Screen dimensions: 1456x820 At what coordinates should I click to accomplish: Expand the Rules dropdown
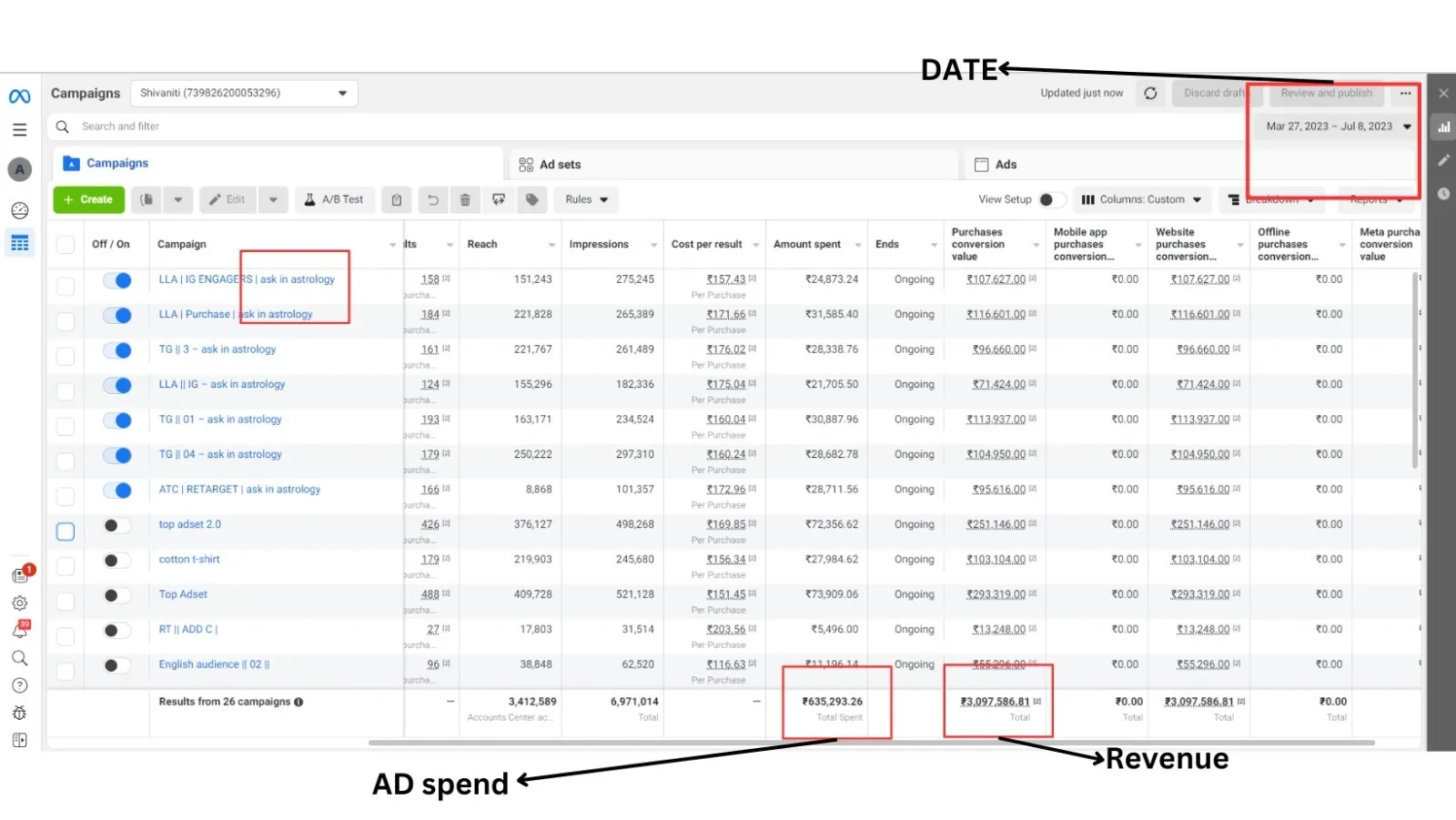pyautogui.click(x=586, y=199)
